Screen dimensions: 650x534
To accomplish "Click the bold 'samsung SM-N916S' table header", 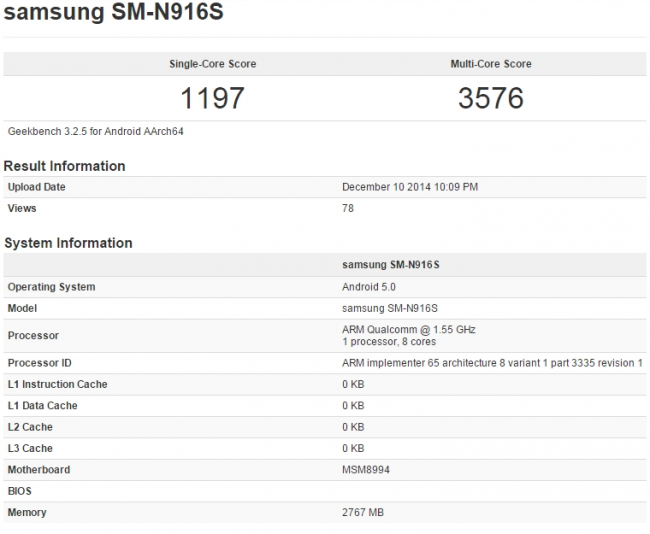I will point(390,265).
